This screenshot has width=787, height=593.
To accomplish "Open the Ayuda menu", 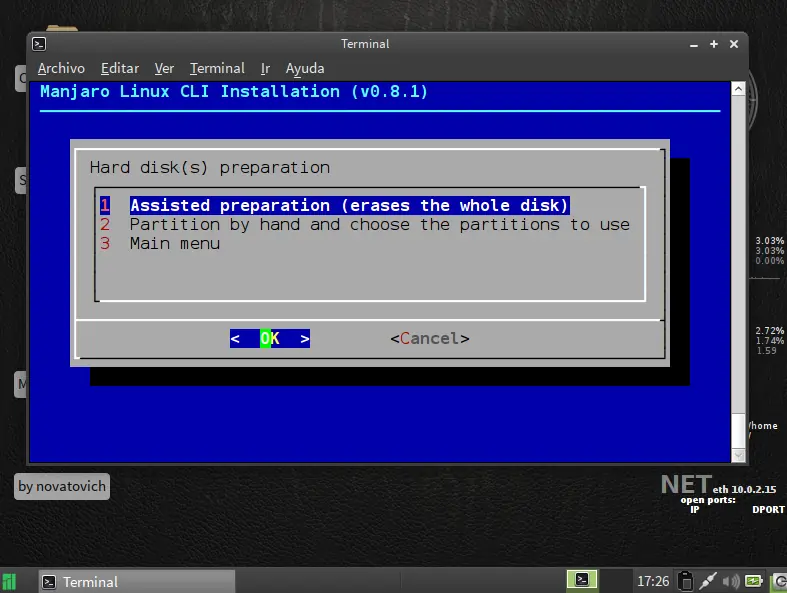I will coord(305,68).
